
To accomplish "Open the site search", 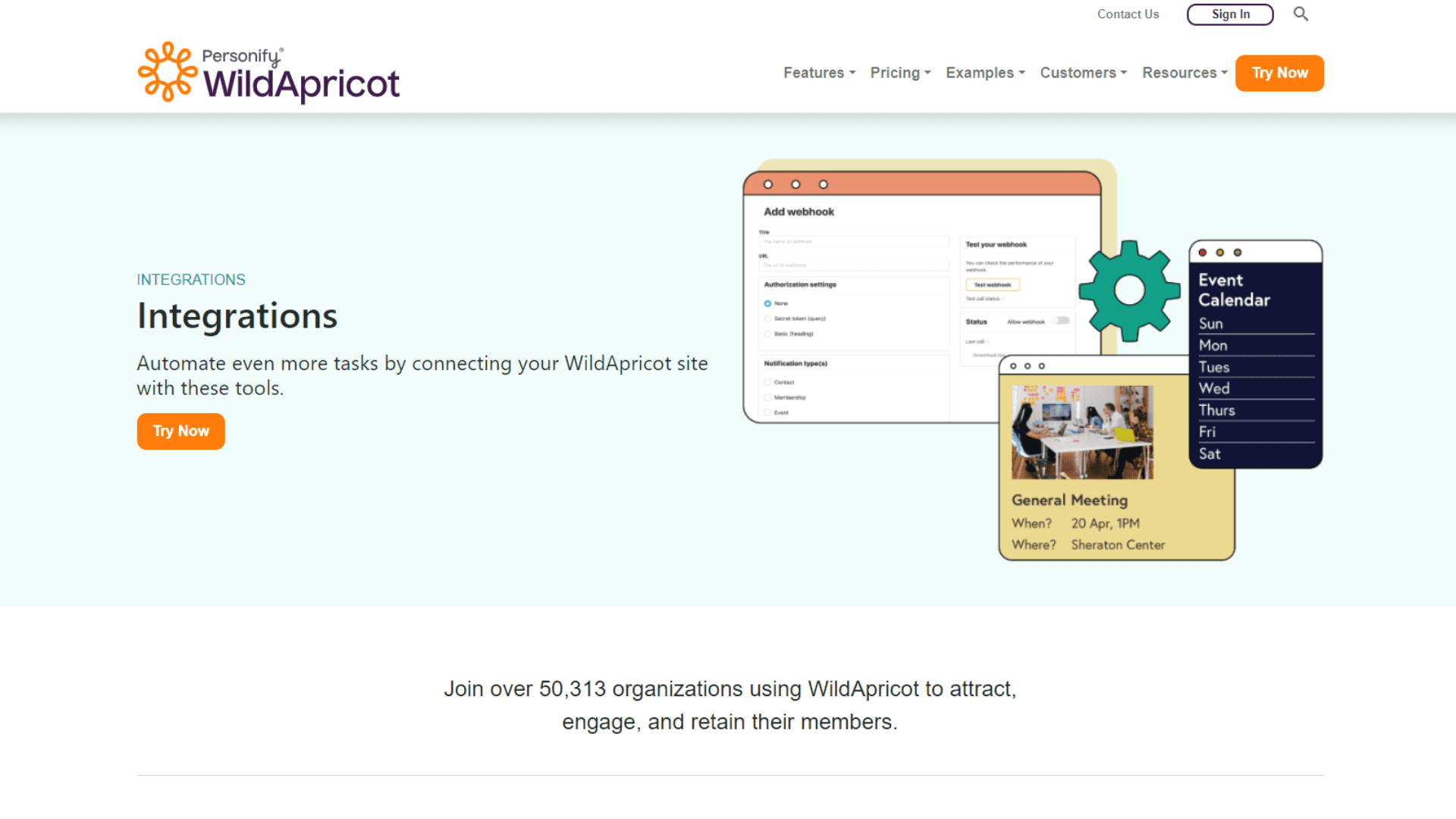I will [1300, 14].
